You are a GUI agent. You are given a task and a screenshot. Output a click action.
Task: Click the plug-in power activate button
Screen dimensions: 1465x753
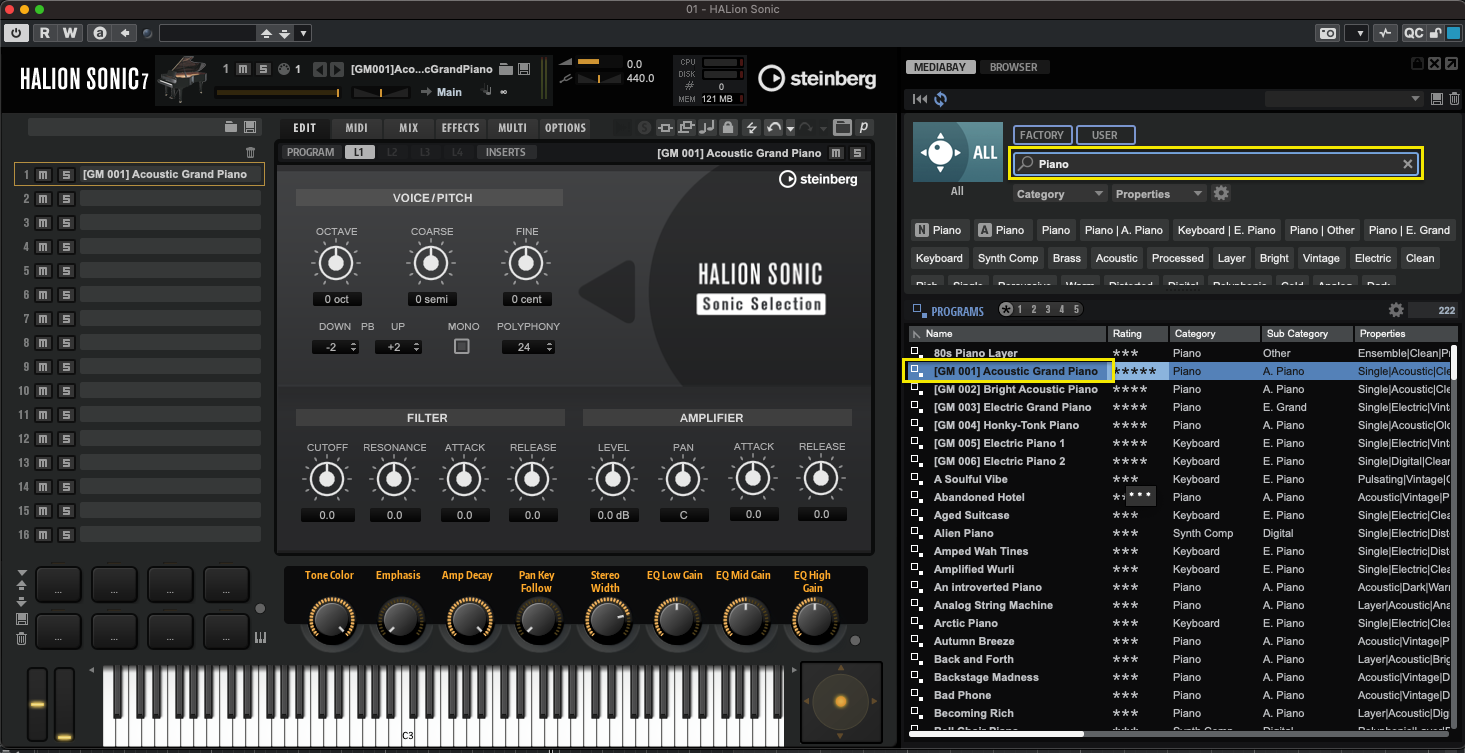point(16,33)
